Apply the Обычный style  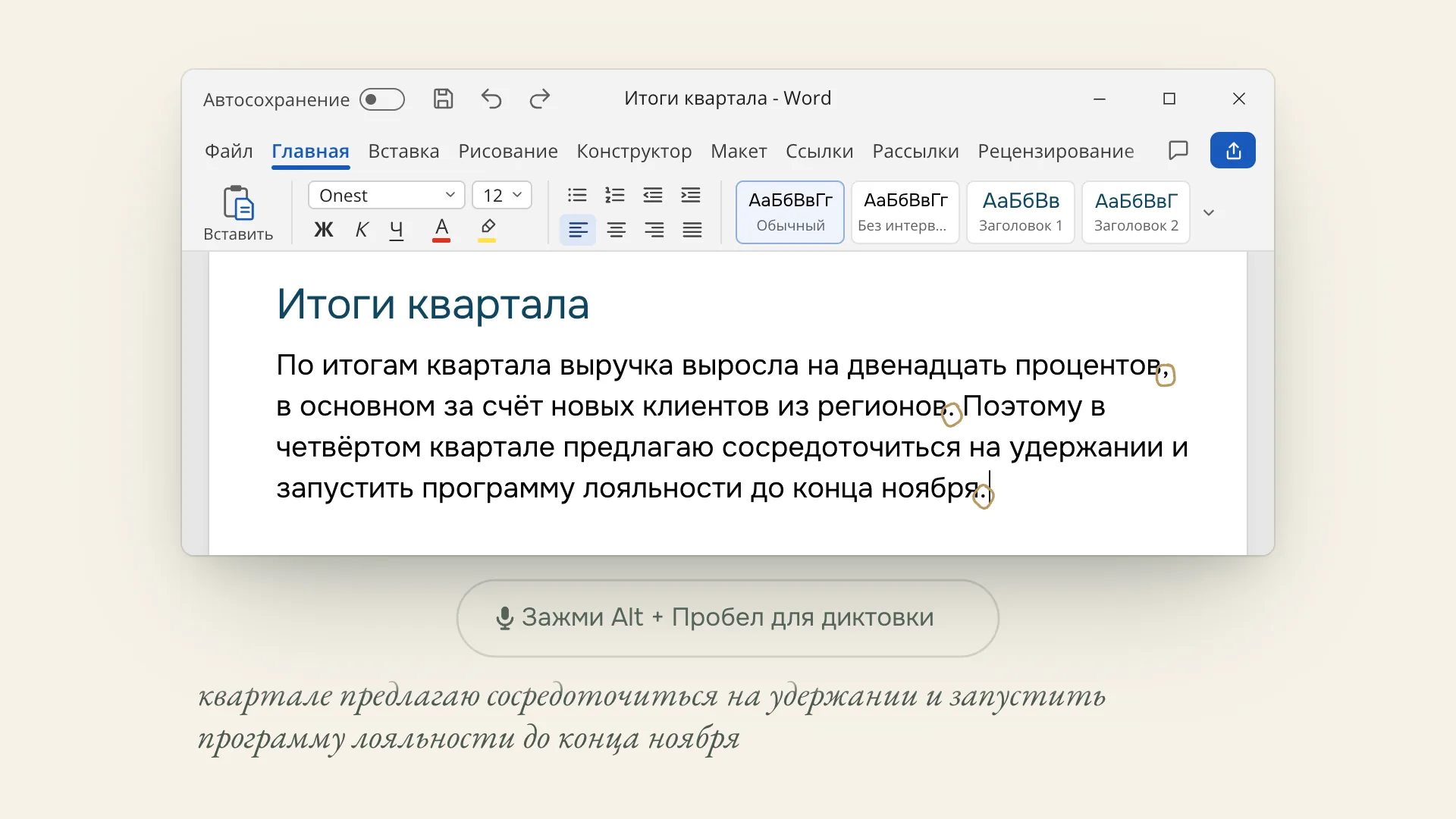[790, 212]
